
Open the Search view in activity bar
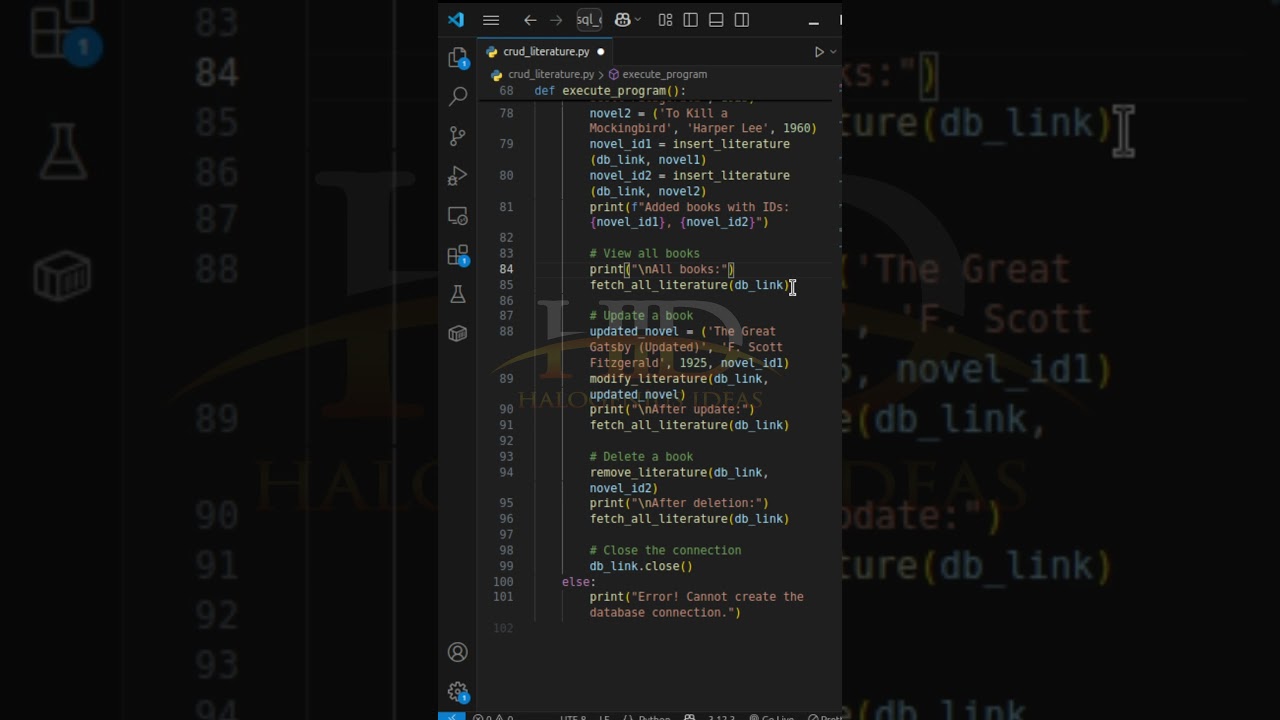pyautogui.click(x=458, y=96)
